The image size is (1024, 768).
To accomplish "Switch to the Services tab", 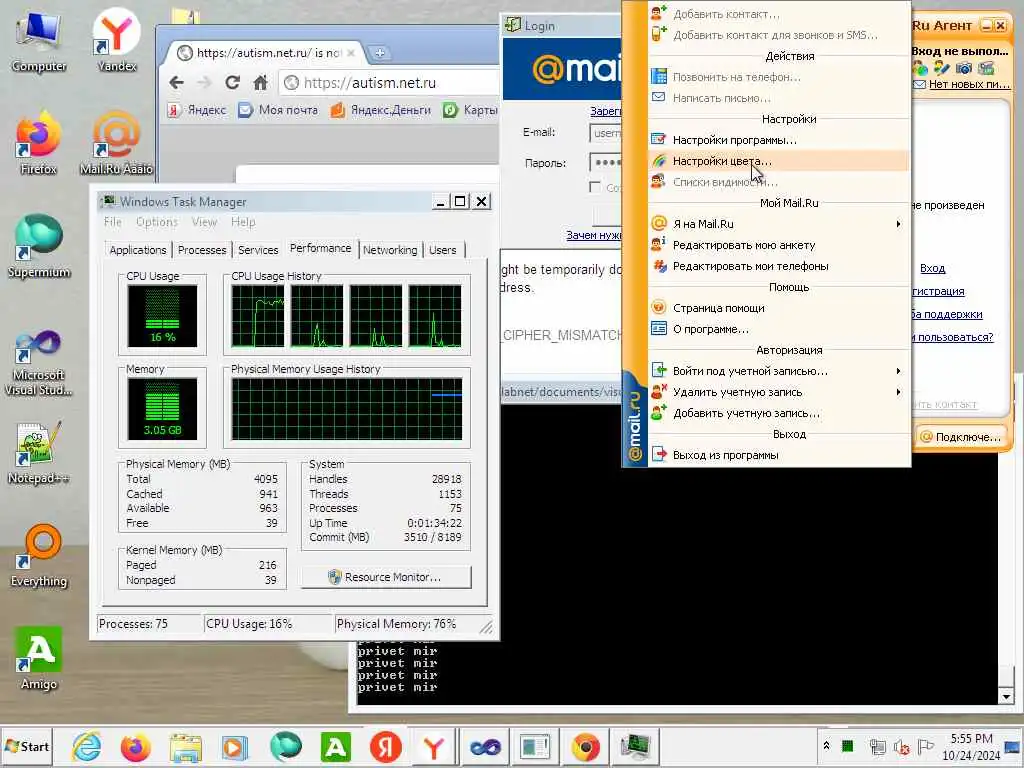I will pos(258,250).
